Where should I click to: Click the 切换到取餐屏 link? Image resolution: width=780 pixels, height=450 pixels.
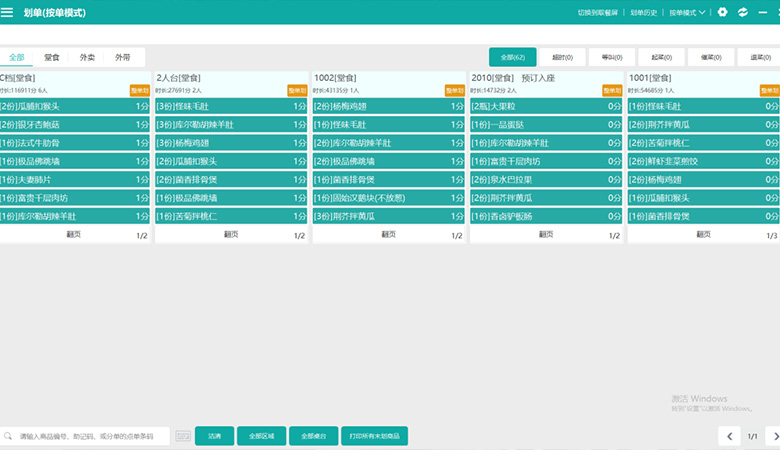click(x=598, y=12)
